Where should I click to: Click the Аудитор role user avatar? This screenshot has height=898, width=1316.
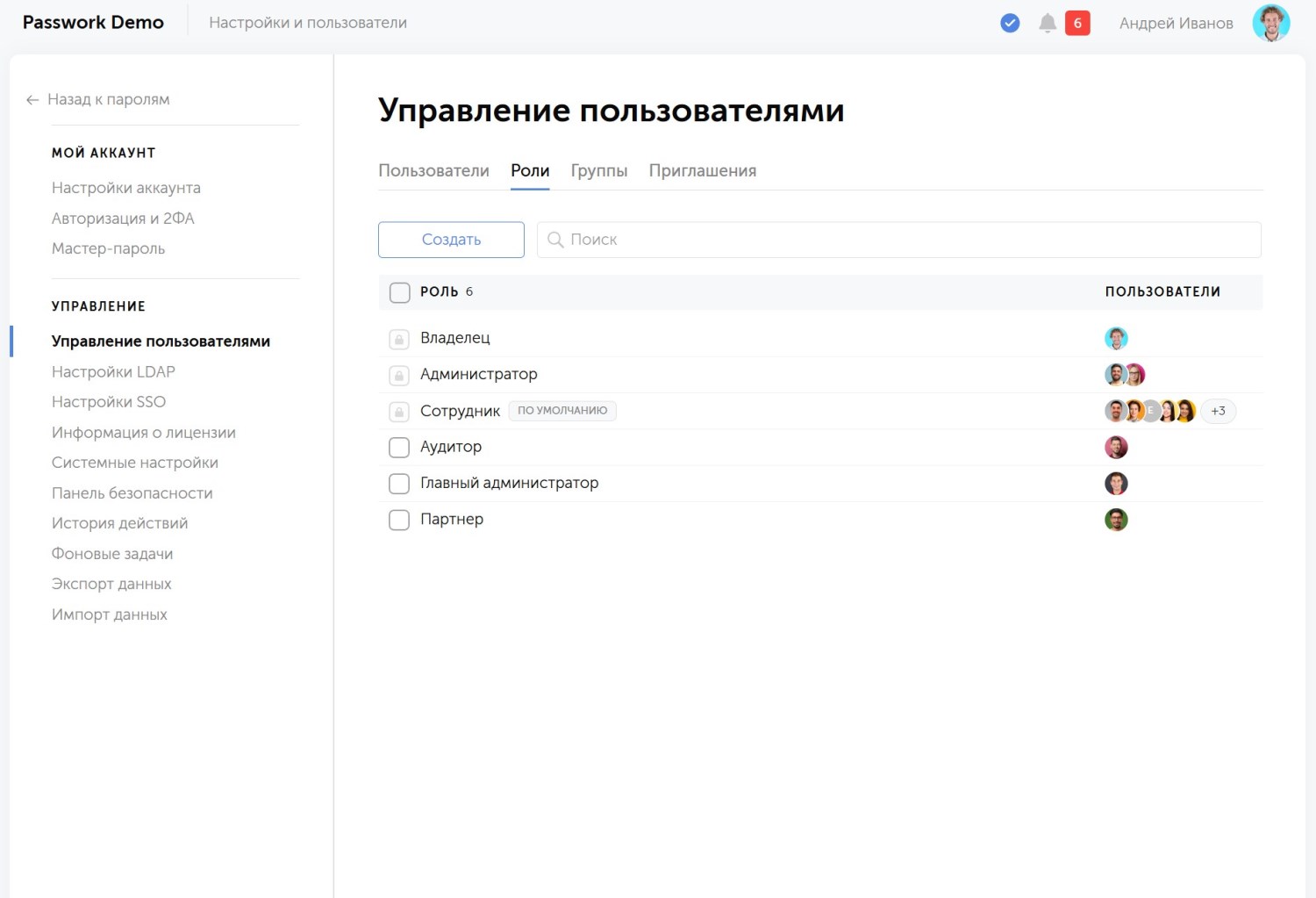click(x=1116, y=448)
